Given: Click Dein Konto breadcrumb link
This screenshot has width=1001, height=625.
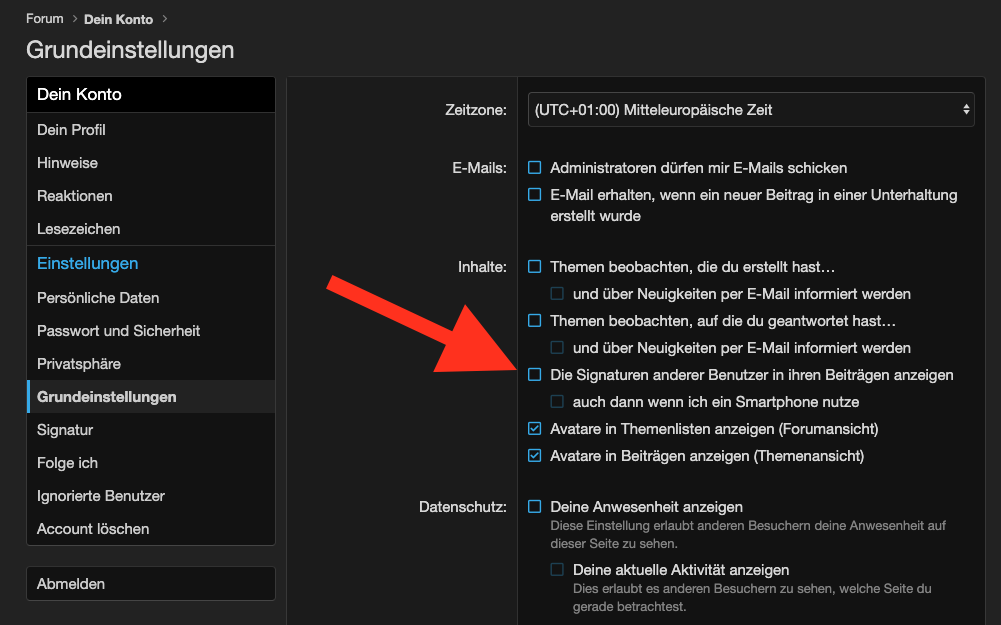Looking at the screenshot, I should (118, 19).
